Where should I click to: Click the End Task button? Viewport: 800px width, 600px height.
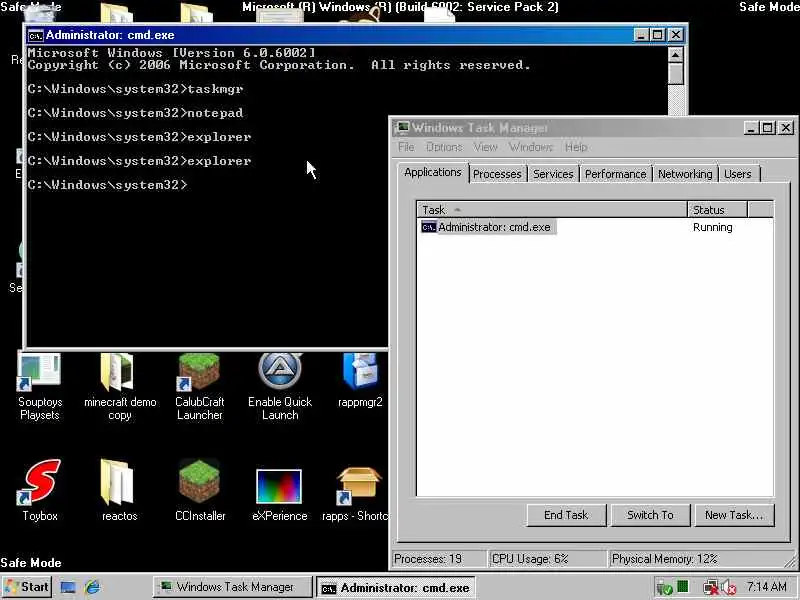566,515
